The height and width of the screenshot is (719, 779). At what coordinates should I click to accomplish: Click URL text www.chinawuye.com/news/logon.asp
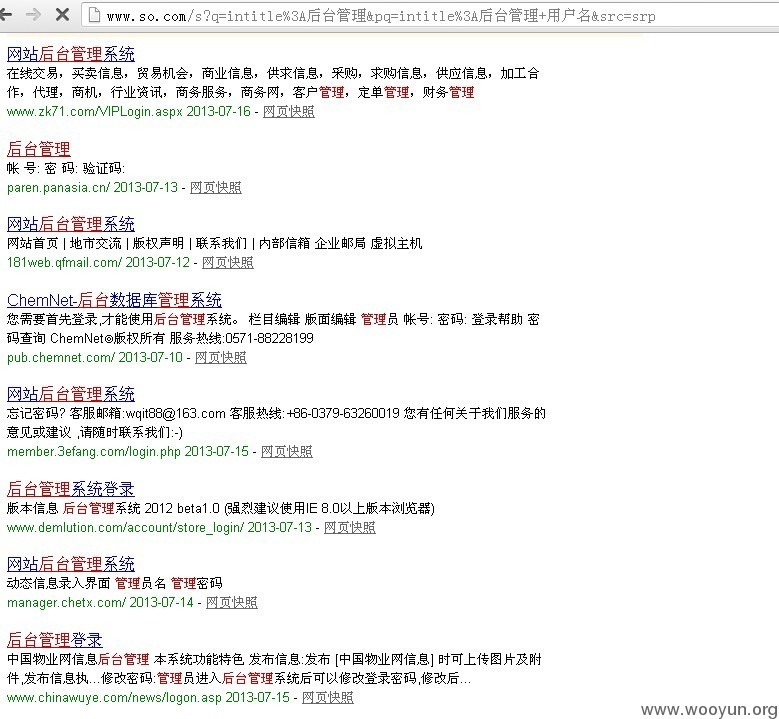pos(114,697)
